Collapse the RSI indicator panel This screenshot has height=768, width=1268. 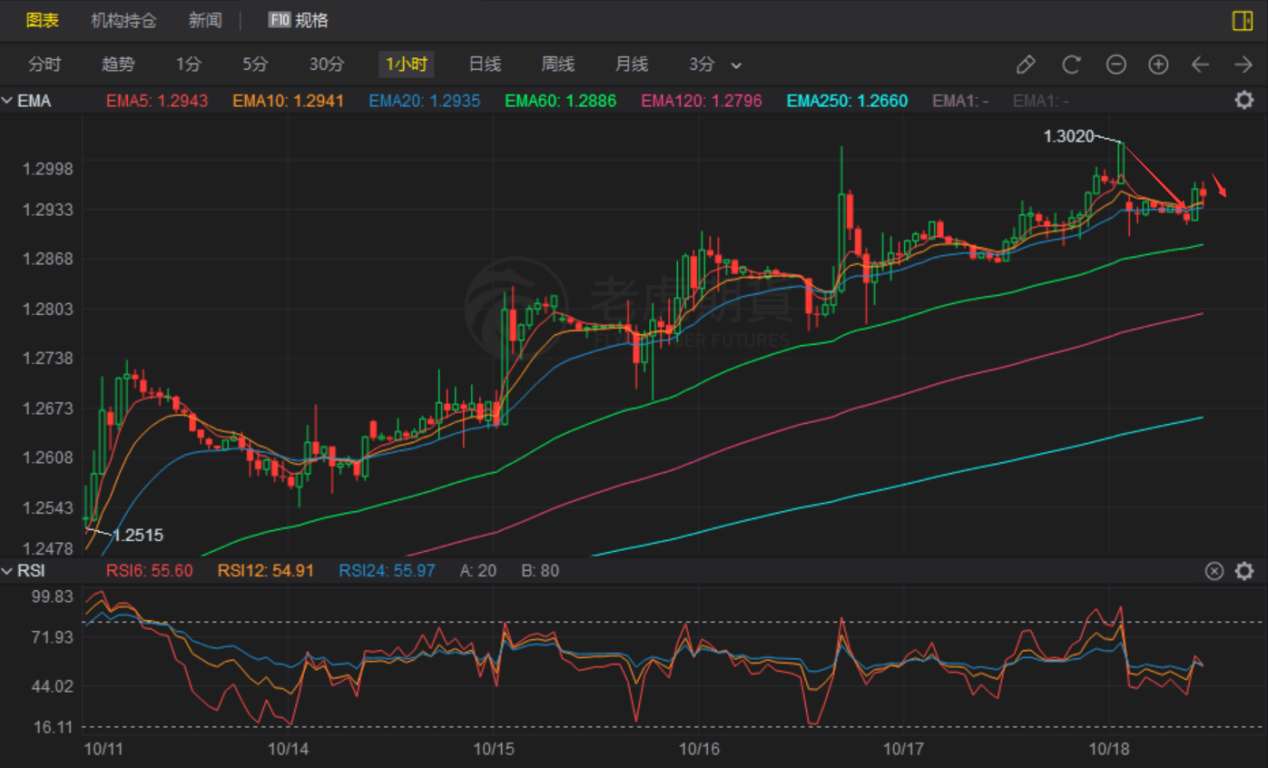click(7, 571)
